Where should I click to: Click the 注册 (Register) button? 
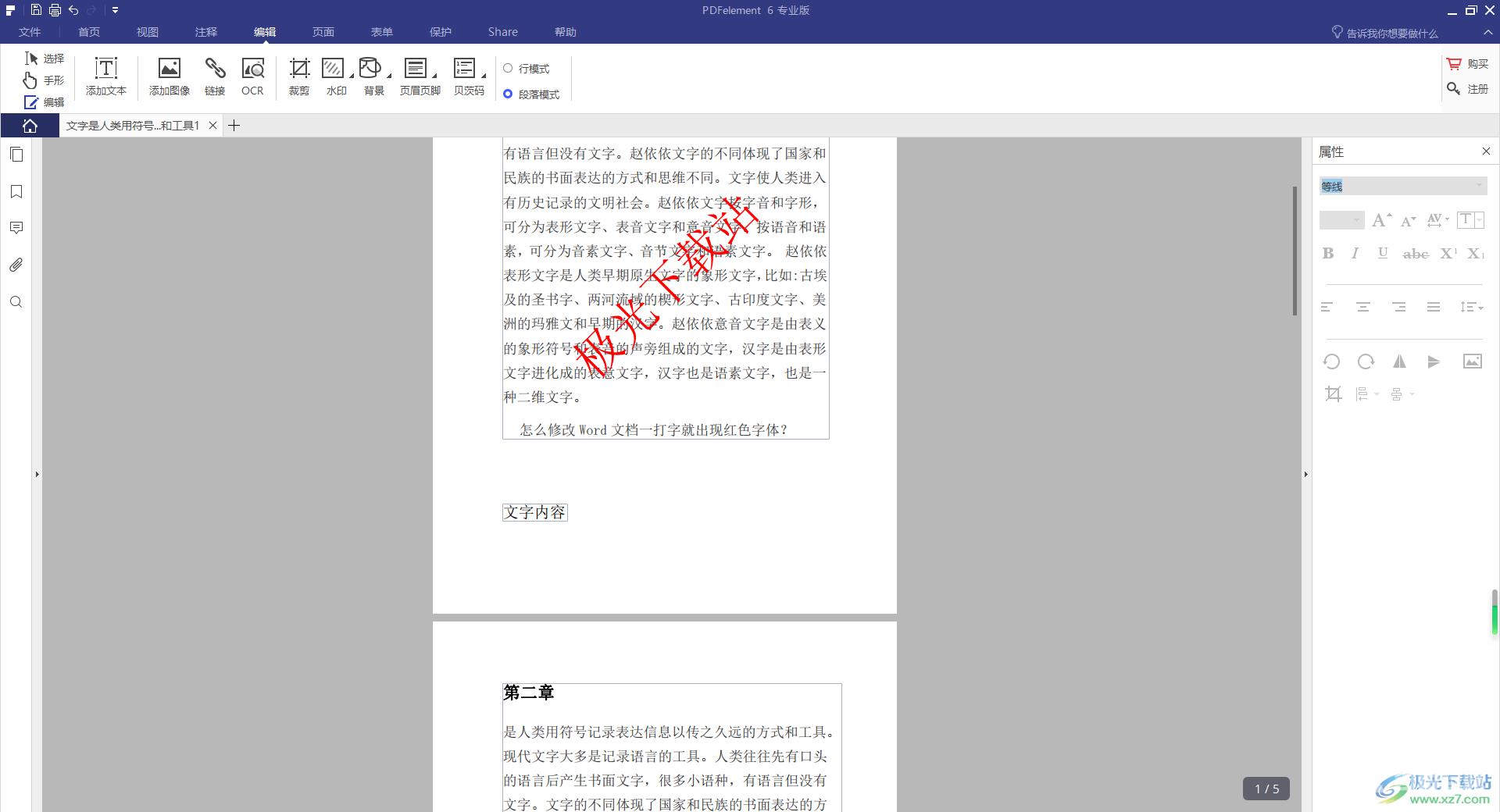(x=1468, y=89)
